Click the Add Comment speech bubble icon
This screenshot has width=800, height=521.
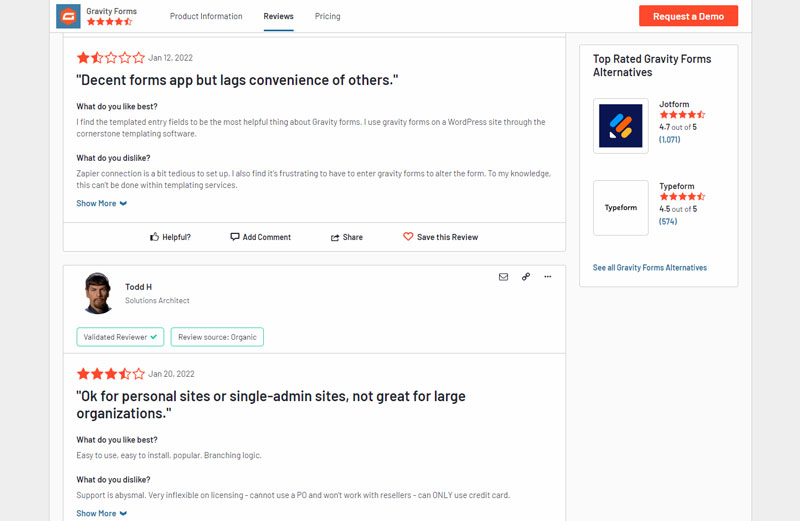[235, 237]
